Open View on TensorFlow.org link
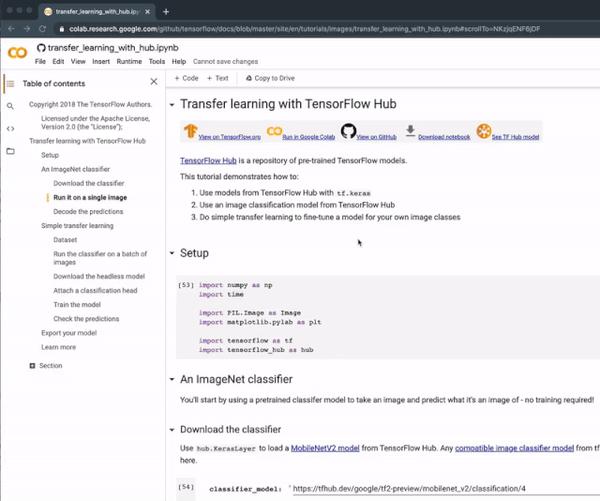The image size is (600, 501). coord(230,137)
